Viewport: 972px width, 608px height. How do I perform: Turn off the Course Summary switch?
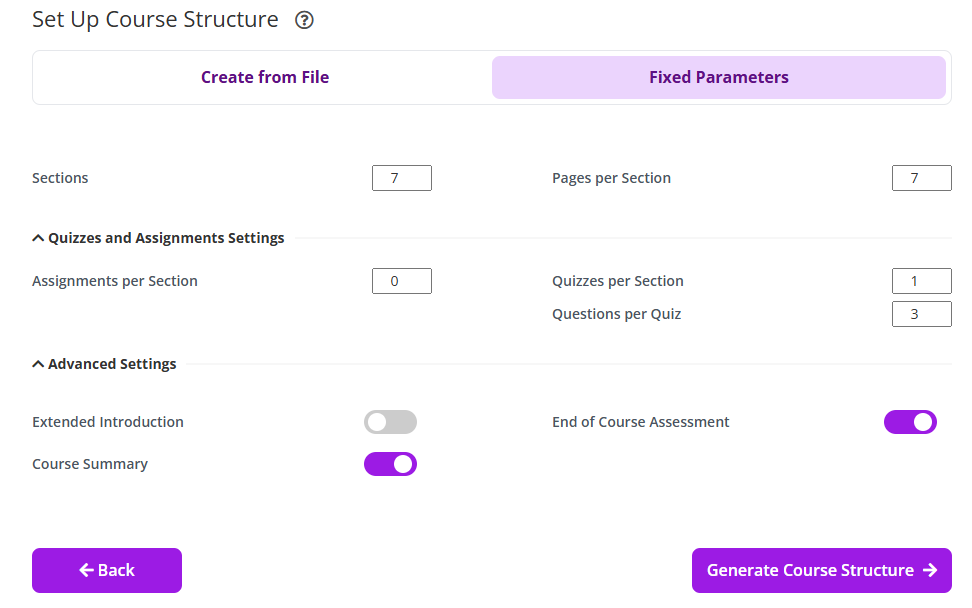[x=390, y=464]
